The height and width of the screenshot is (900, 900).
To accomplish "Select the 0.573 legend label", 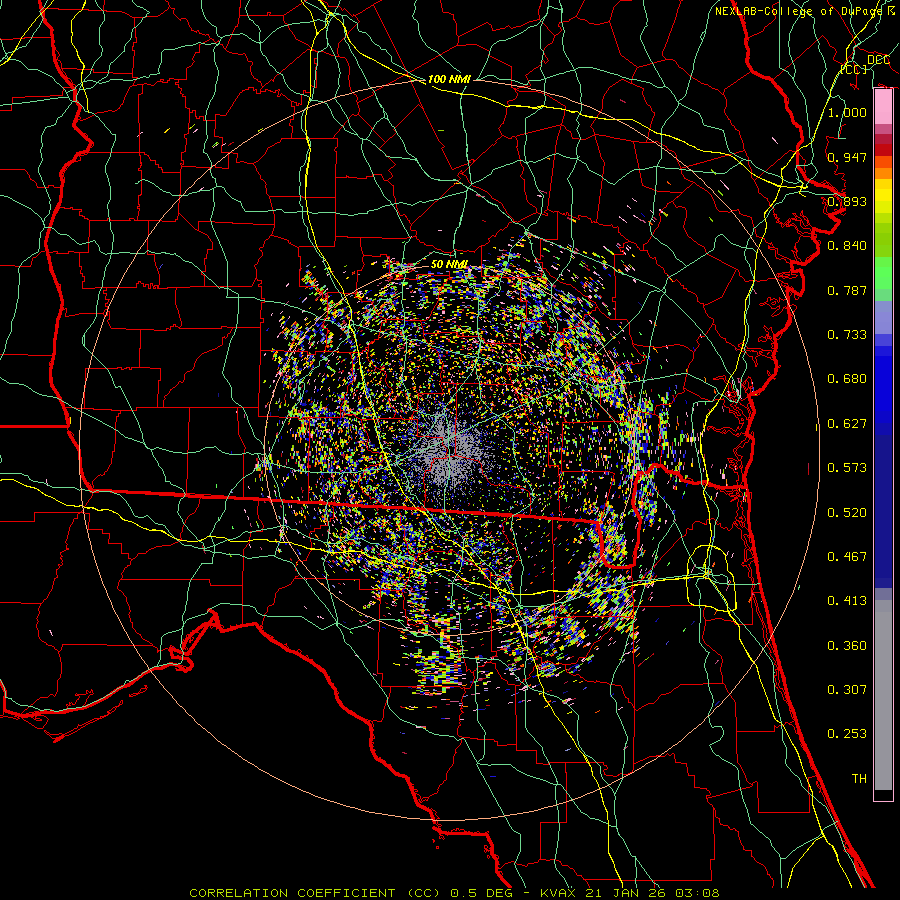I will [847, 468].
